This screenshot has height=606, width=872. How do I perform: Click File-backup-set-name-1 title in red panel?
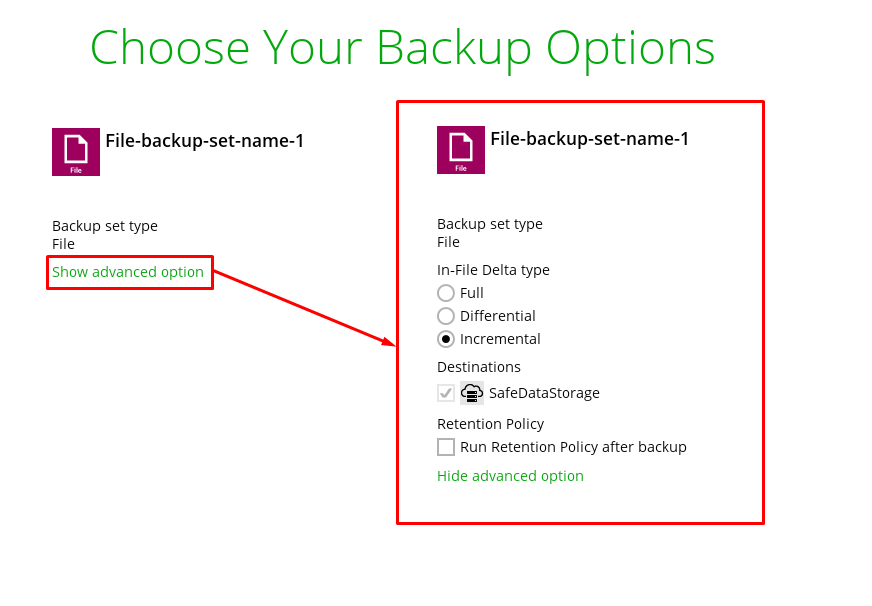pyautogui.click(x=590, y=139)
